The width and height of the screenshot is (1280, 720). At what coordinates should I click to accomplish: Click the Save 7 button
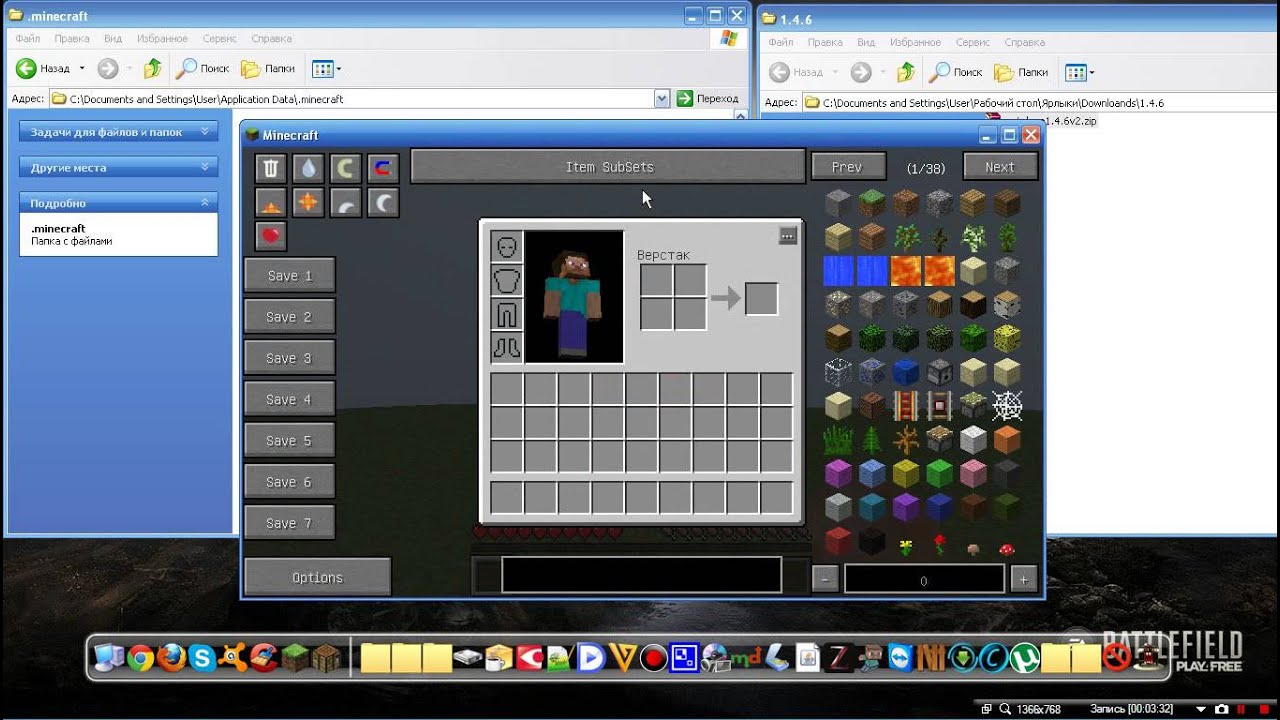click(x=289, y=523)
